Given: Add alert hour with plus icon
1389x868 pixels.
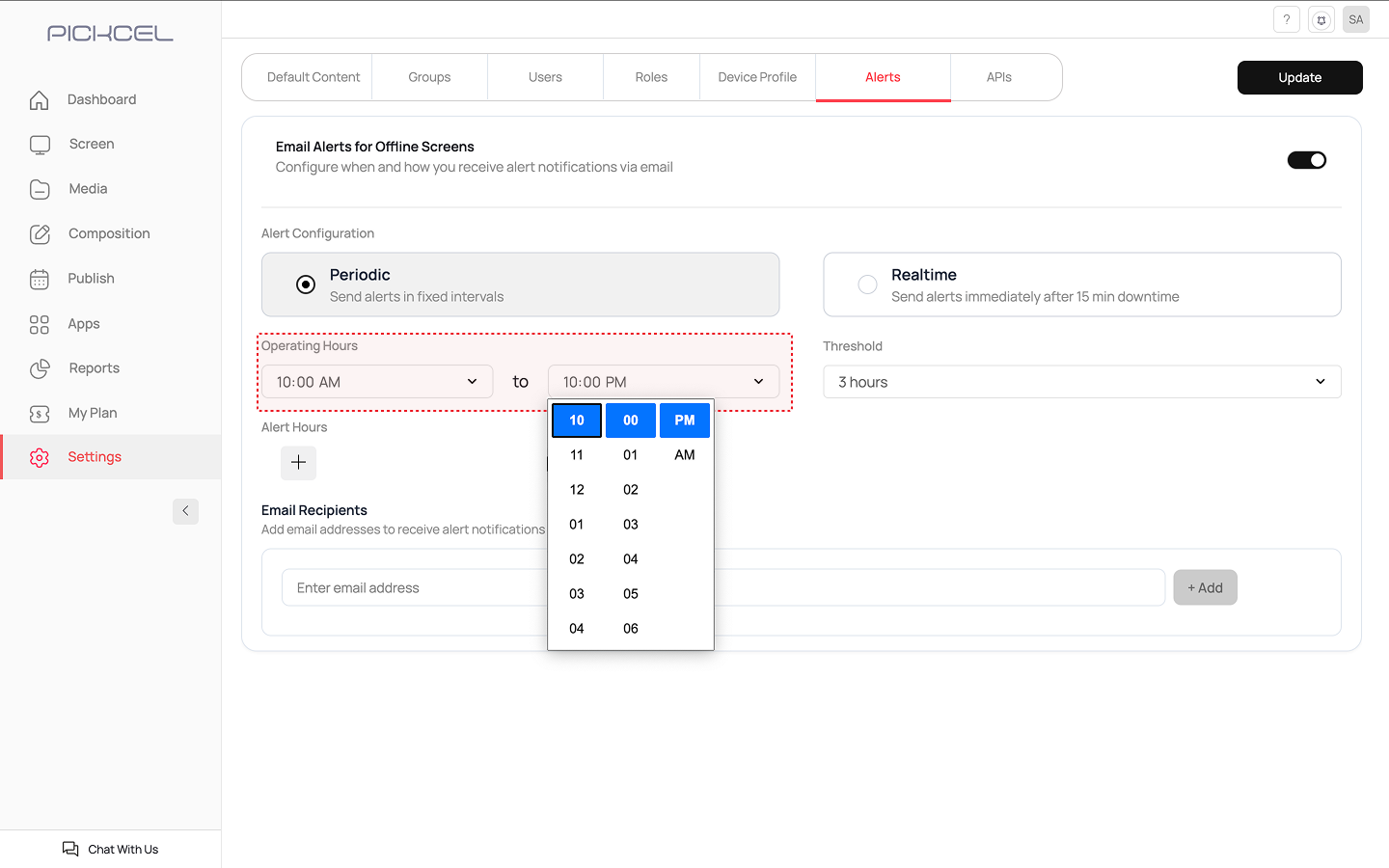Looking at the screenshot, I should pyautogui.click(x=298, y=463).
